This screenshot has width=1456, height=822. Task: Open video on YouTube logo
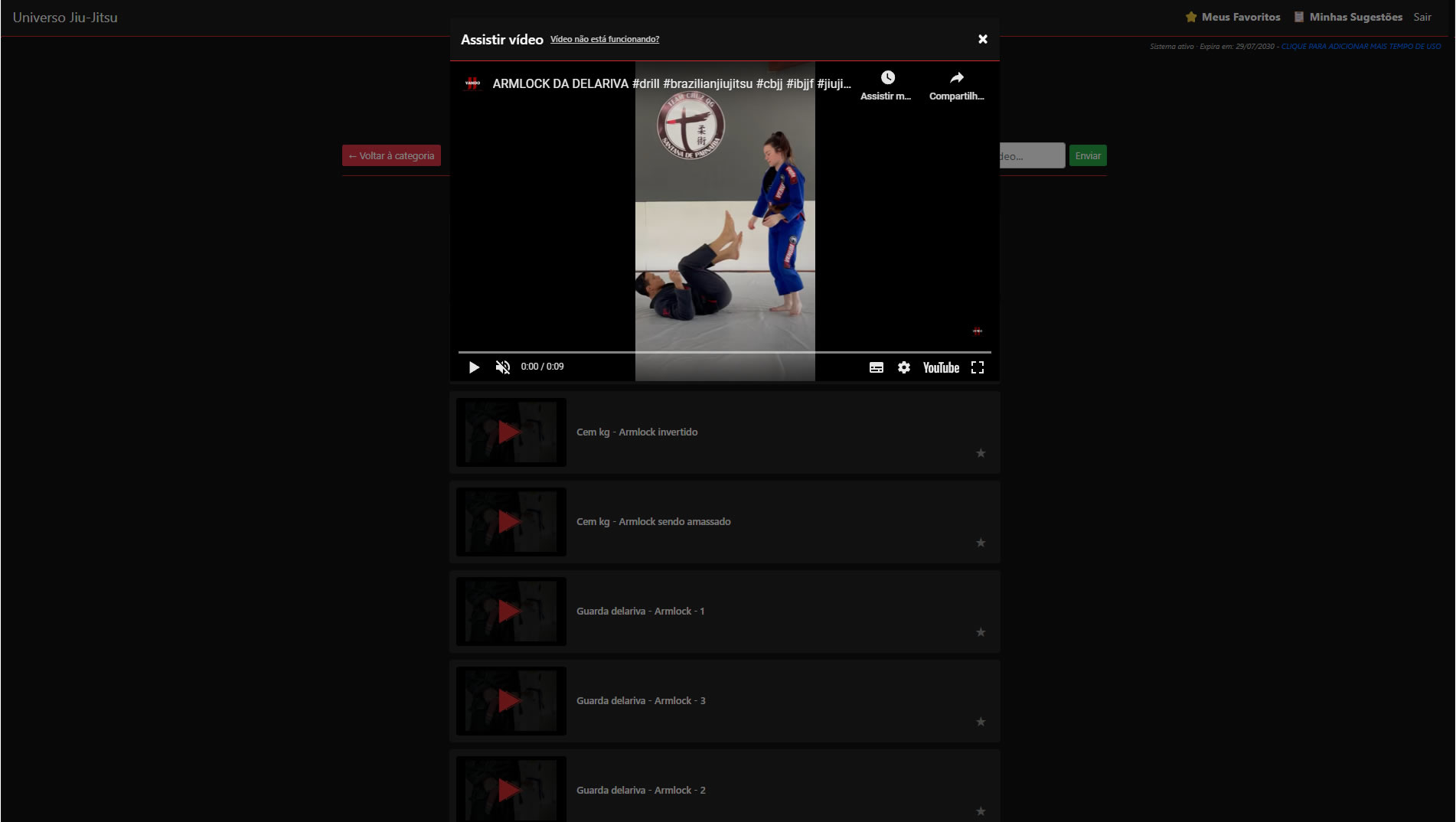pos(941,367)
